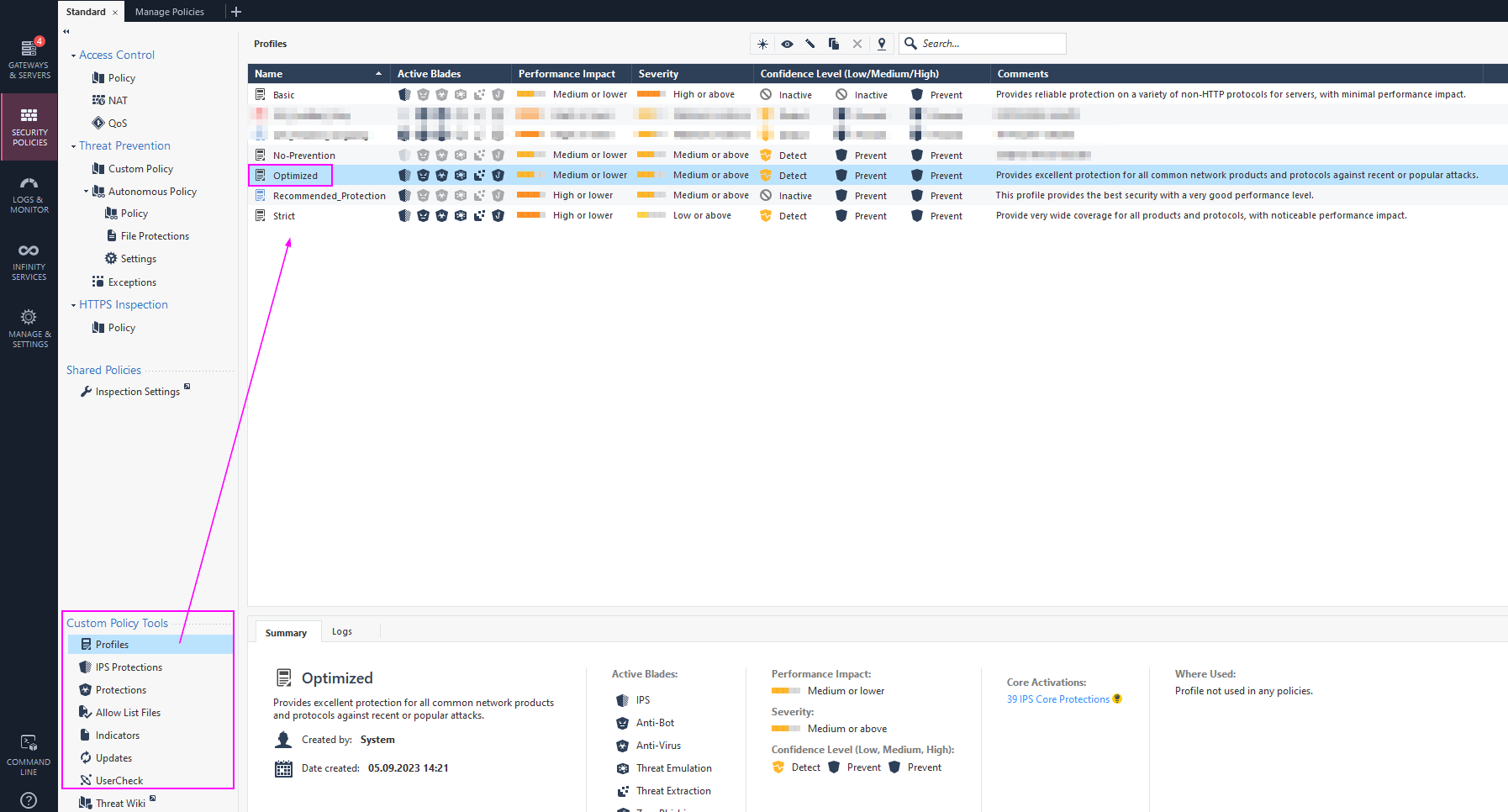Click the Clone profile icon
The image size is (1508, 812).
834,44
